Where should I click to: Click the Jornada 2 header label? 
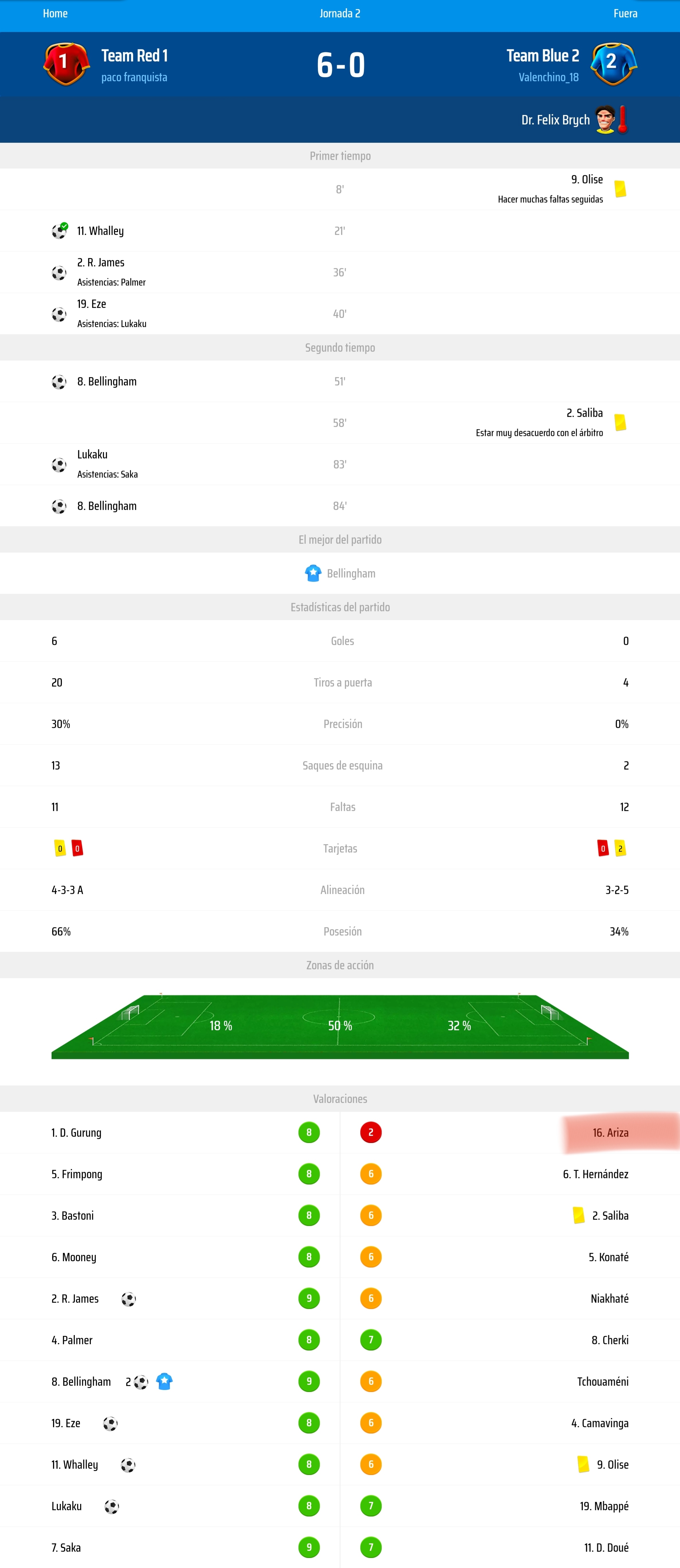coord(339,13)
